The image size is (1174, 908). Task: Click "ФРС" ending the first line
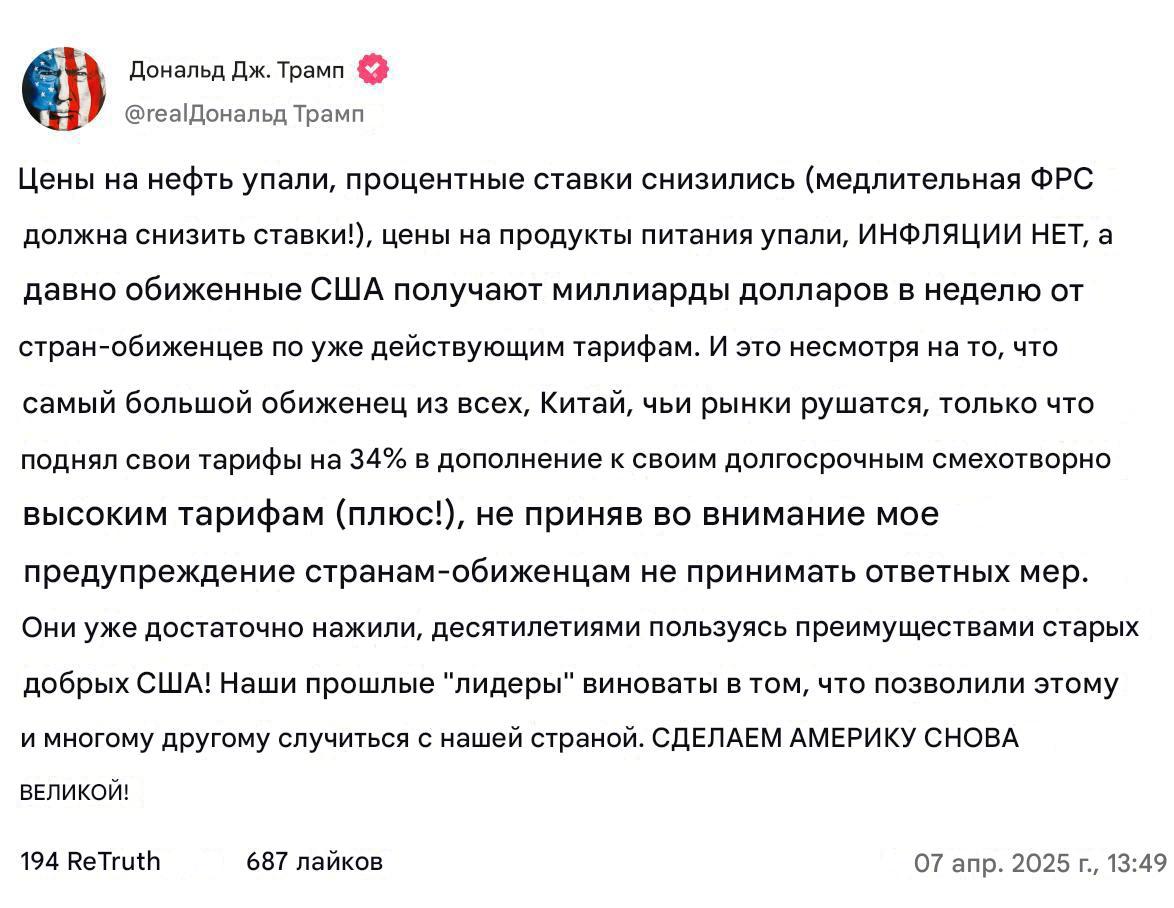[x=1060, y=181]
